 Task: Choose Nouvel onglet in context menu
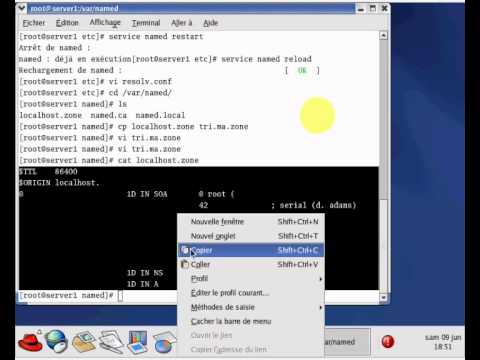251,236
